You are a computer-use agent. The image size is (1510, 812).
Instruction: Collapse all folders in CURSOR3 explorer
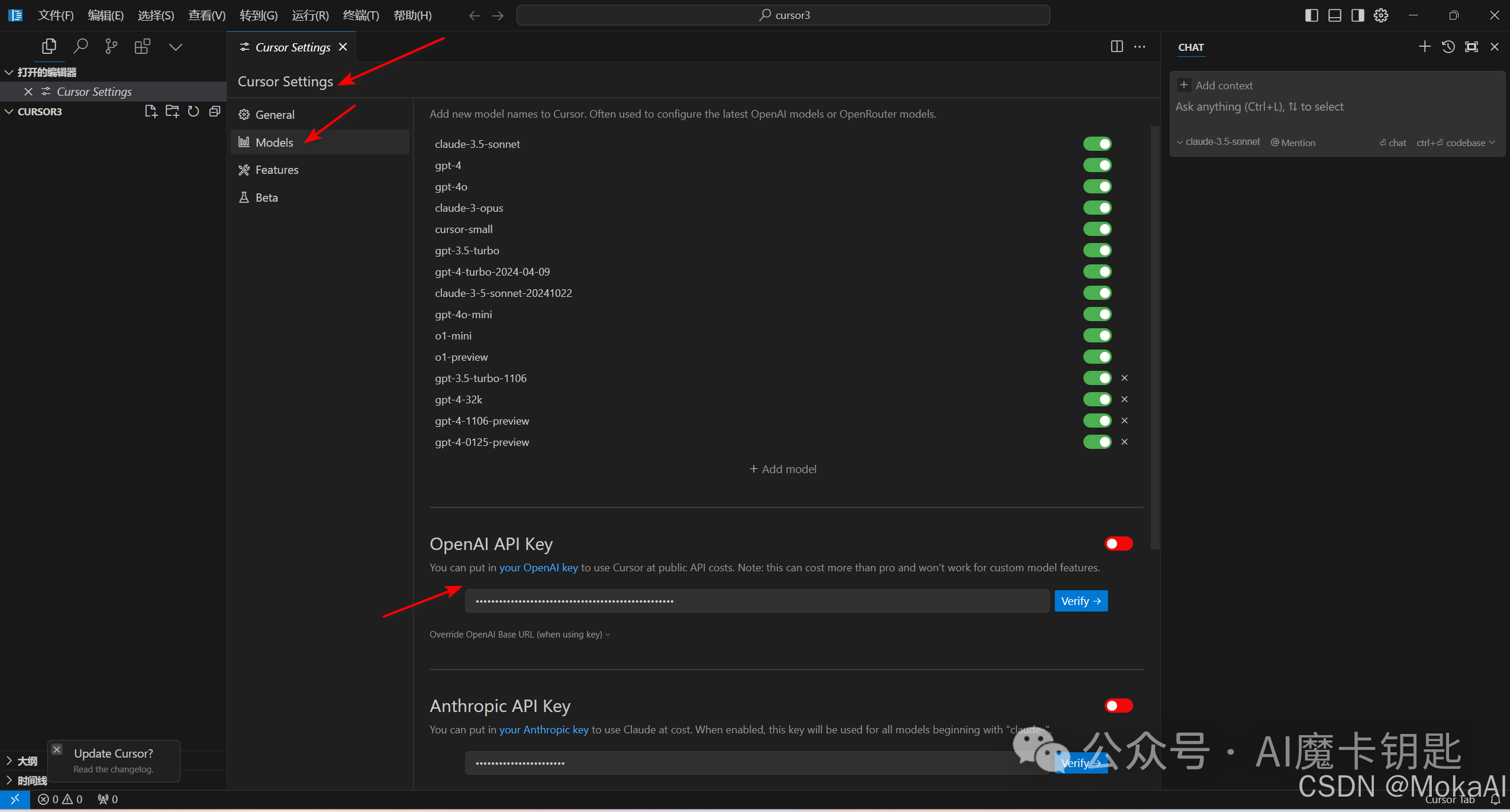(x=215, y=111)
